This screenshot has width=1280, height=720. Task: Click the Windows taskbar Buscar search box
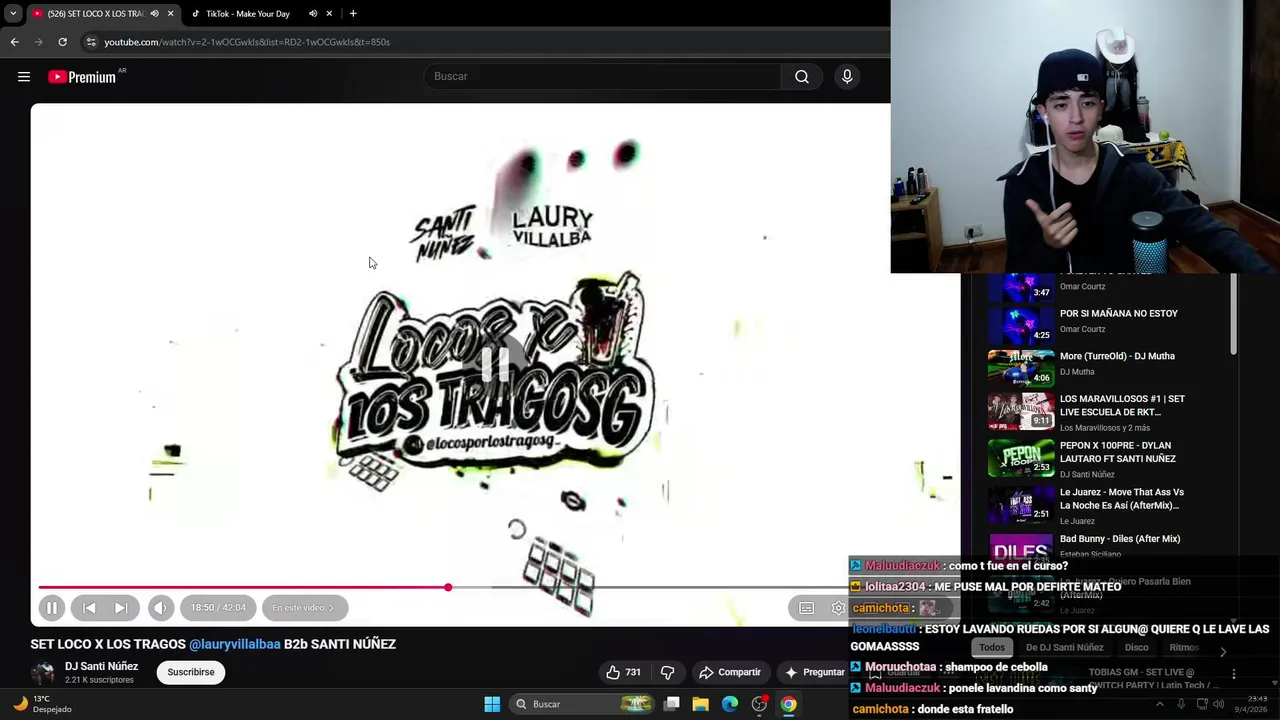click(582, 704)
